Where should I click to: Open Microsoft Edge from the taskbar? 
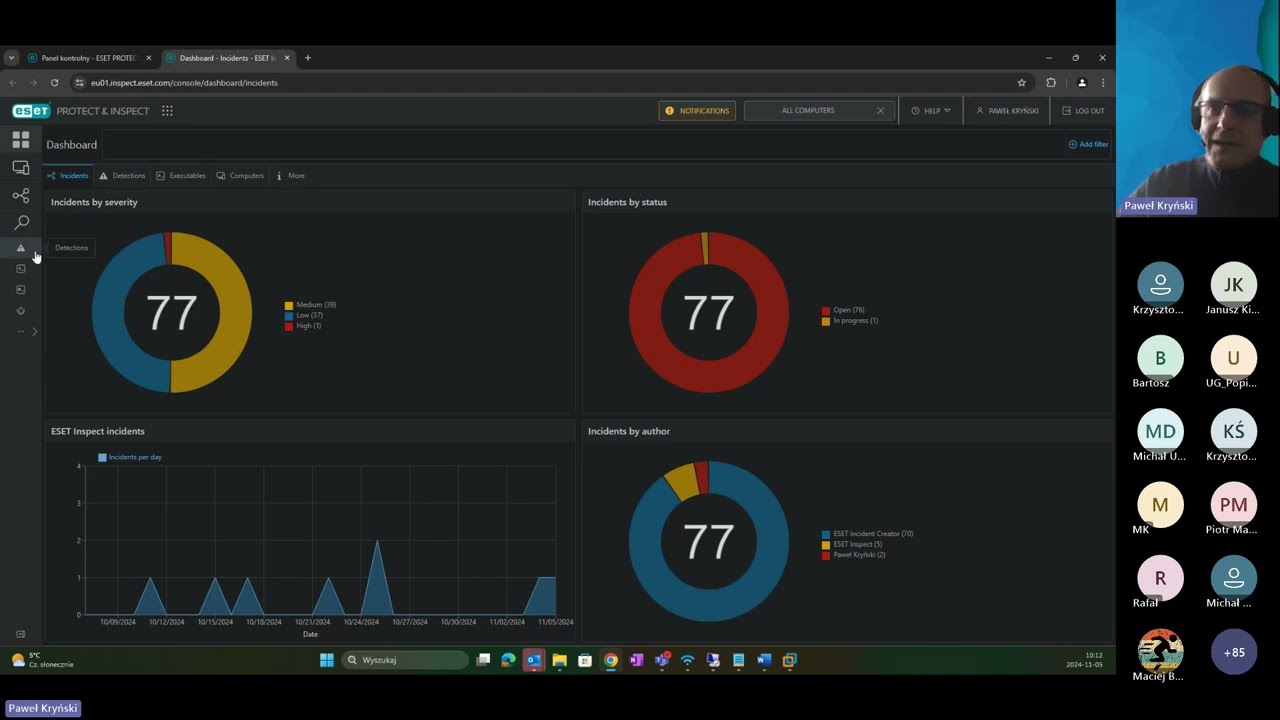508,660
